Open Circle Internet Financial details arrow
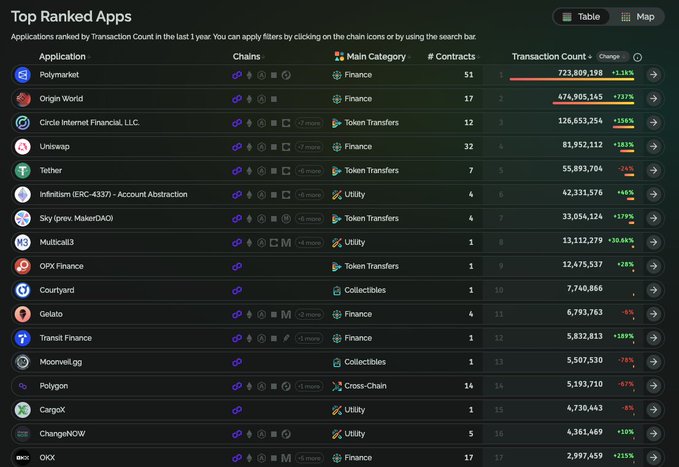 [653, 123]
